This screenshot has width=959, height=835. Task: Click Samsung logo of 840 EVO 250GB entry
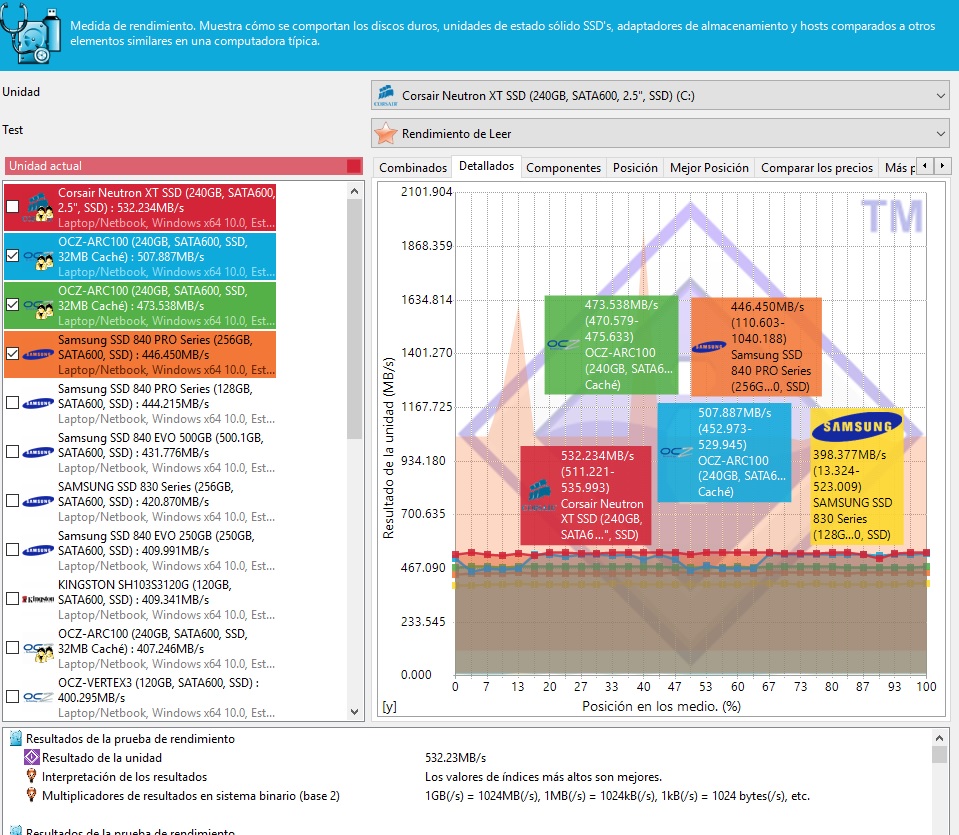[x=38, y=550]
